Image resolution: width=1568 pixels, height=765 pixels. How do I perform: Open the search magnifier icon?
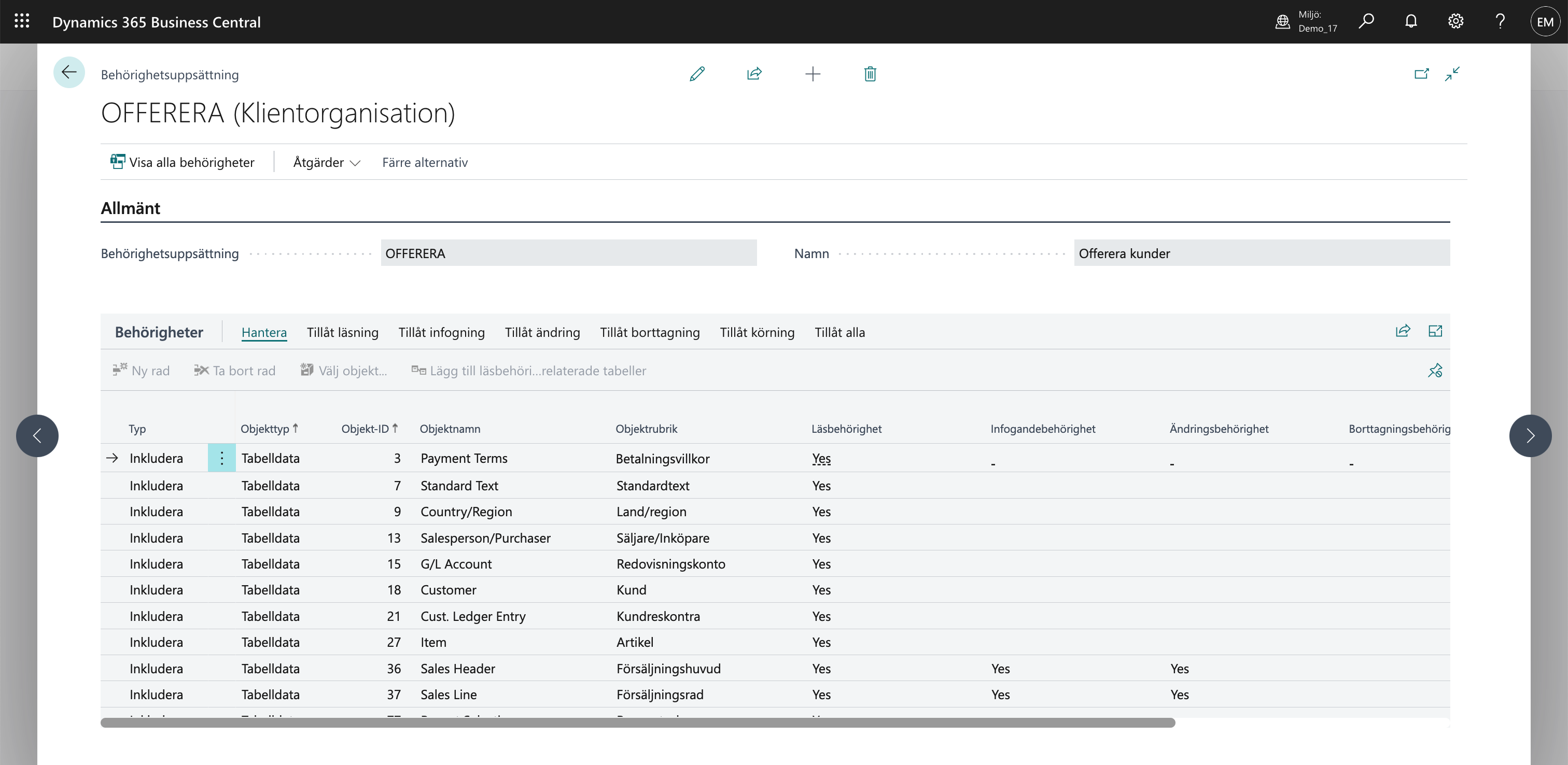[x=1366, y=21]
